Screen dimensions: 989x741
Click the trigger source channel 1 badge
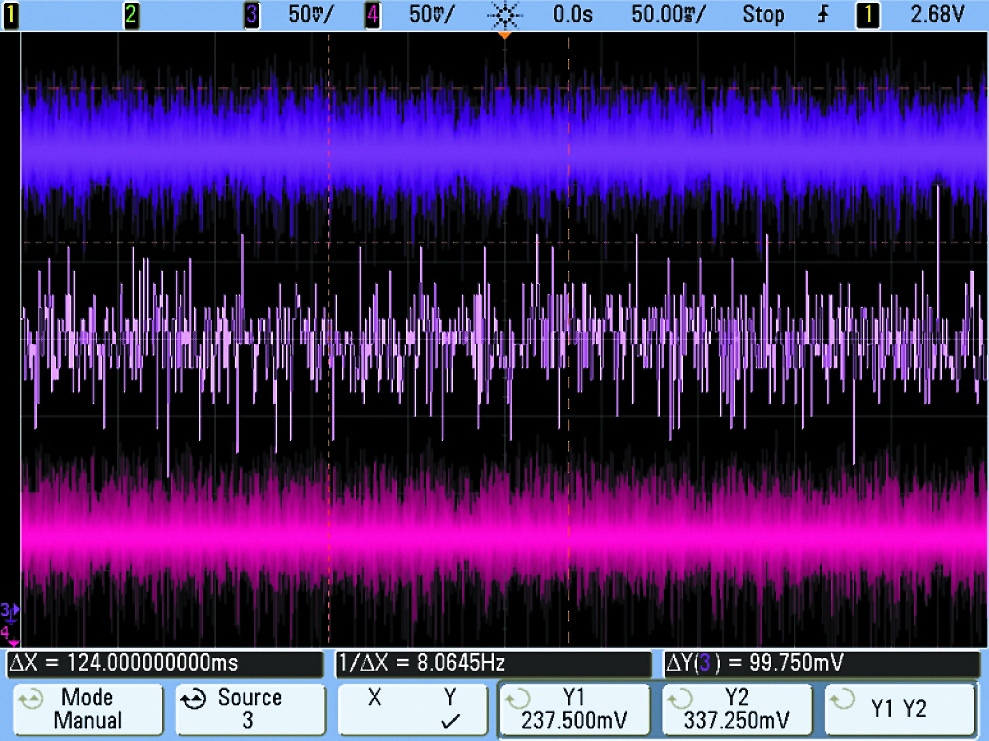(x=867, y=15)
